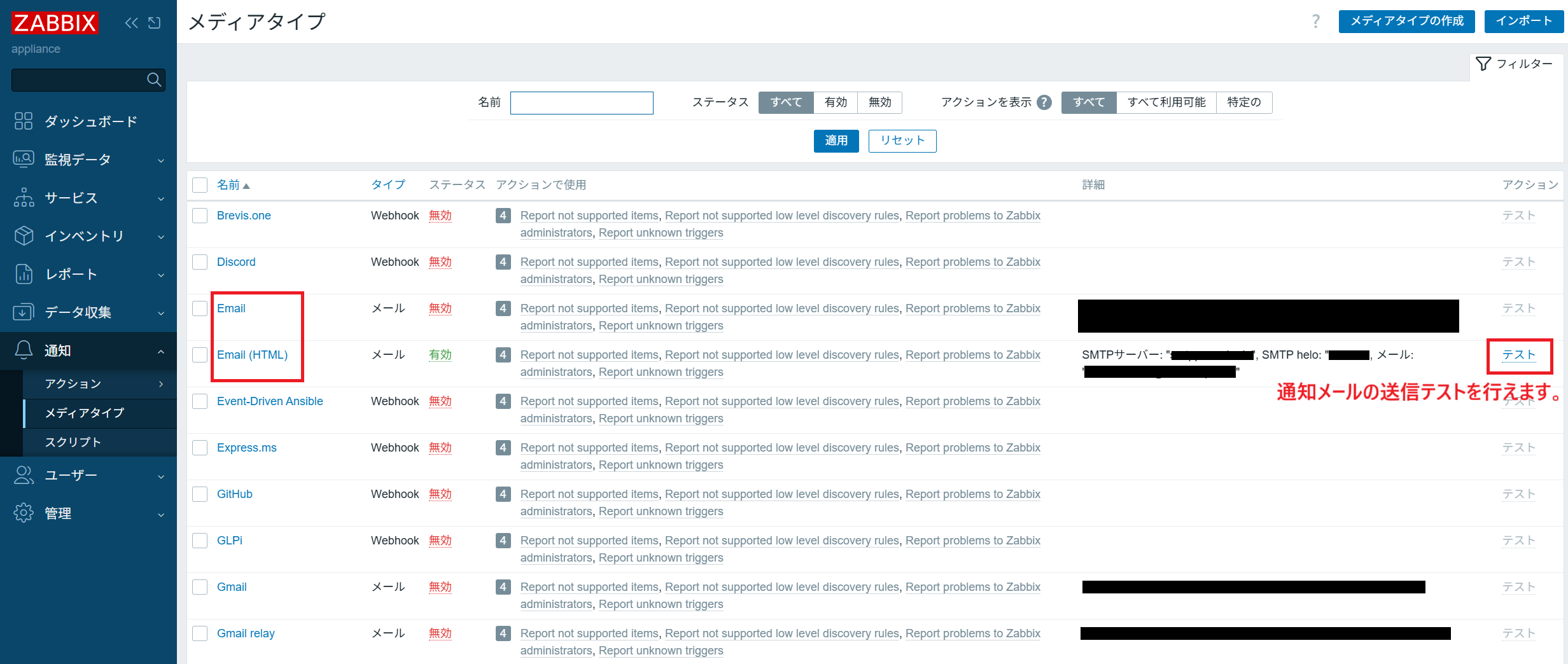Screen dimensions: 1568x664
Task: Click the インベントリ inventory cube icon
Action: click(24, 235)
